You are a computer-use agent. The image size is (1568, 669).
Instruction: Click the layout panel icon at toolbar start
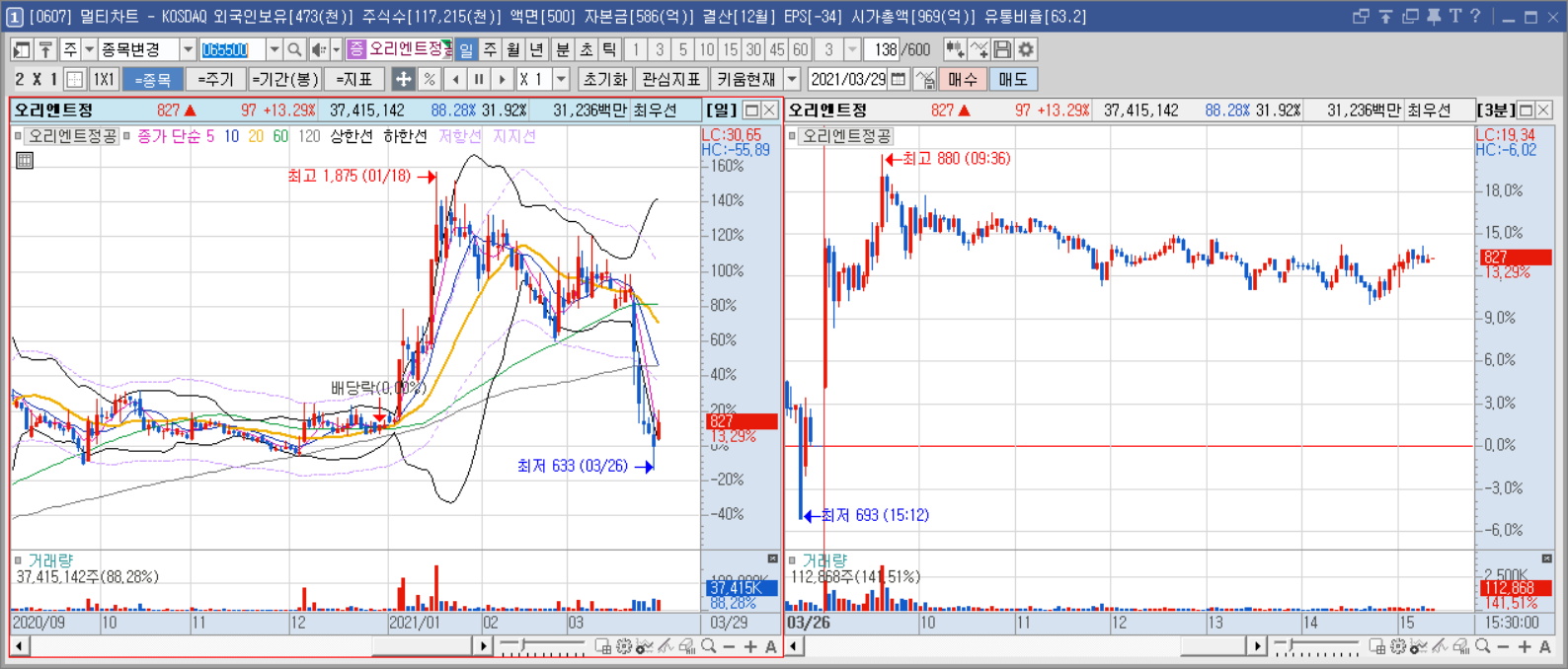click(x=22, y=49)
